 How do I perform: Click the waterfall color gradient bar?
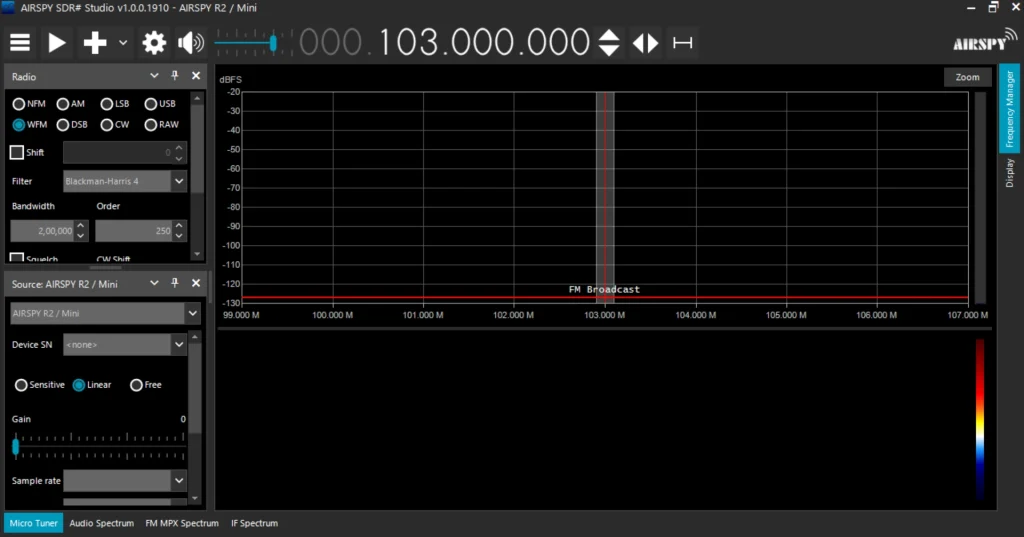[980, 419]
